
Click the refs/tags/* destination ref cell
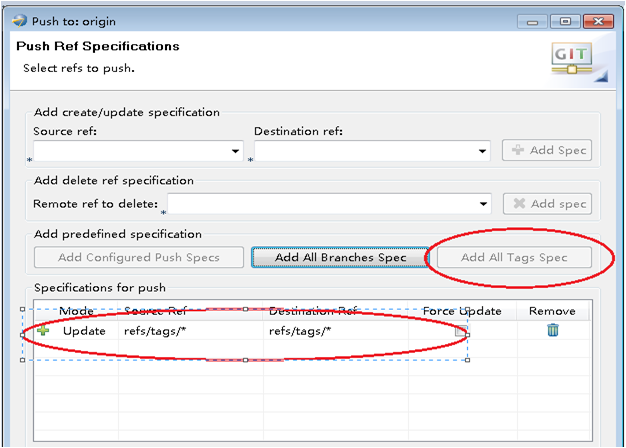[x=299, y=331]
